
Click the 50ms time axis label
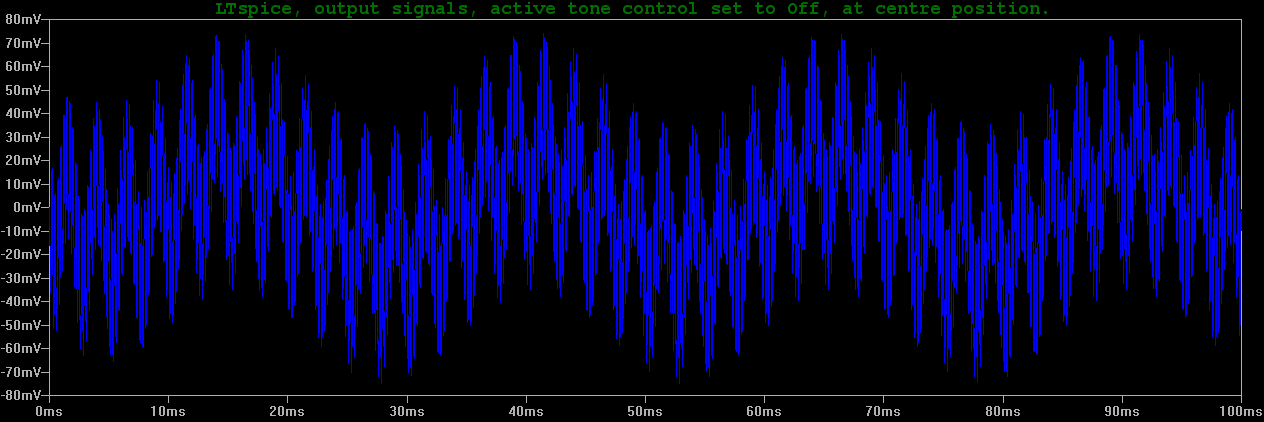pyautogui.click(x=645, y=411)
